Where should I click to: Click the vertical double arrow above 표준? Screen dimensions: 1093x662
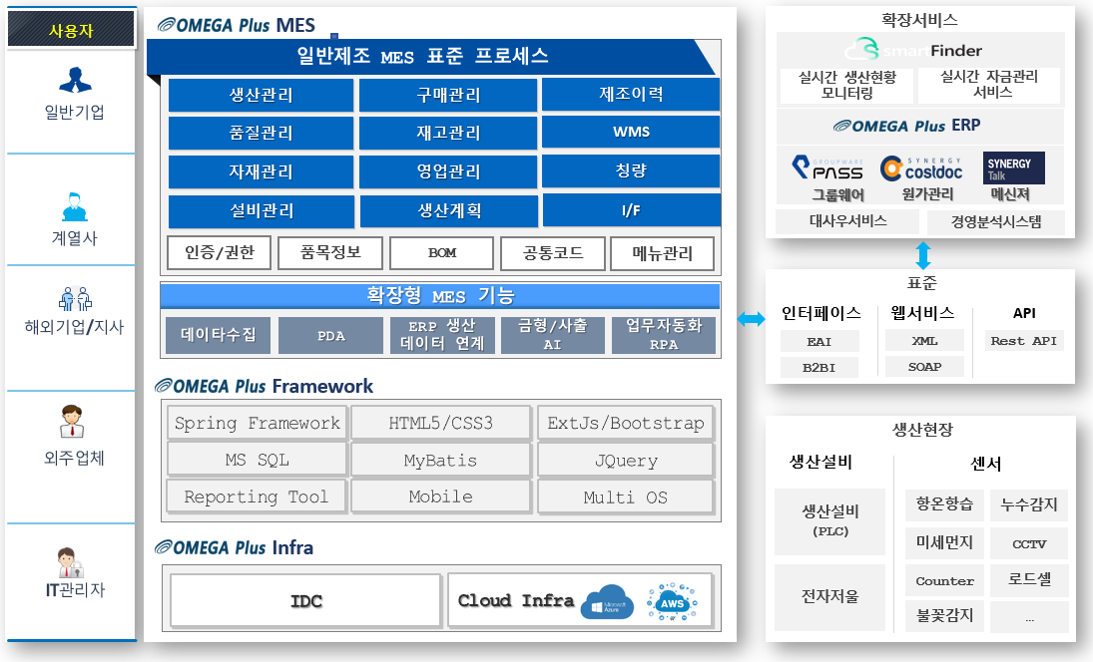point(923,253)
